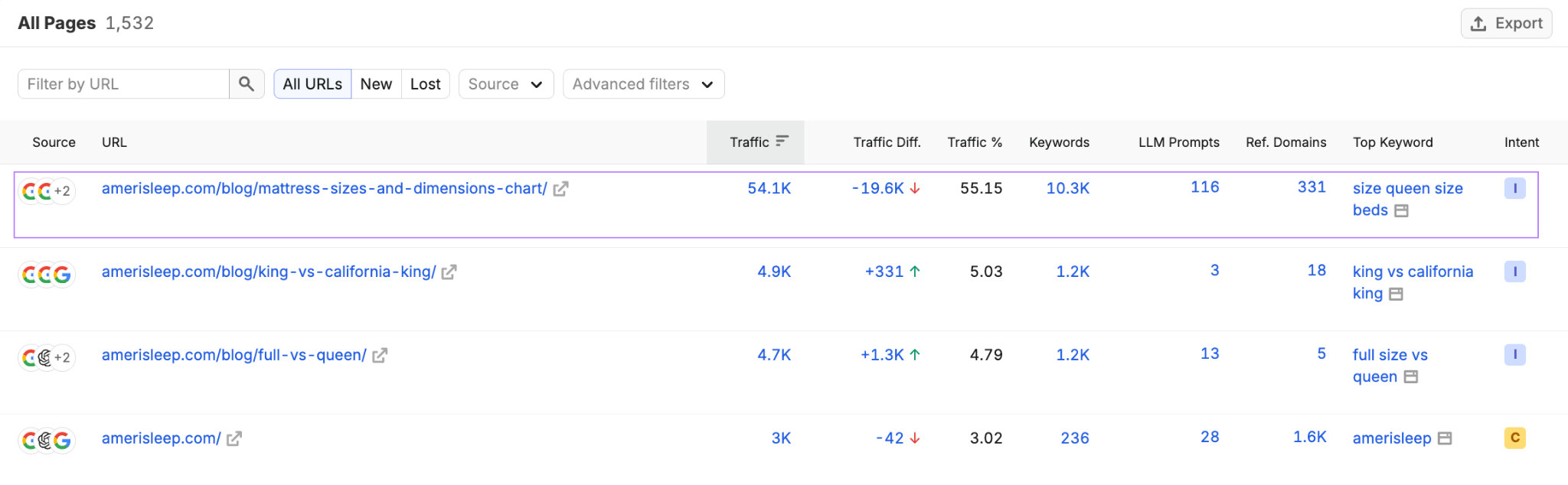The height and width of the screenshot is (485, 1568).
Task: Click SERP icon beside 'size queen size beds'
Action: pos(1402,211)
